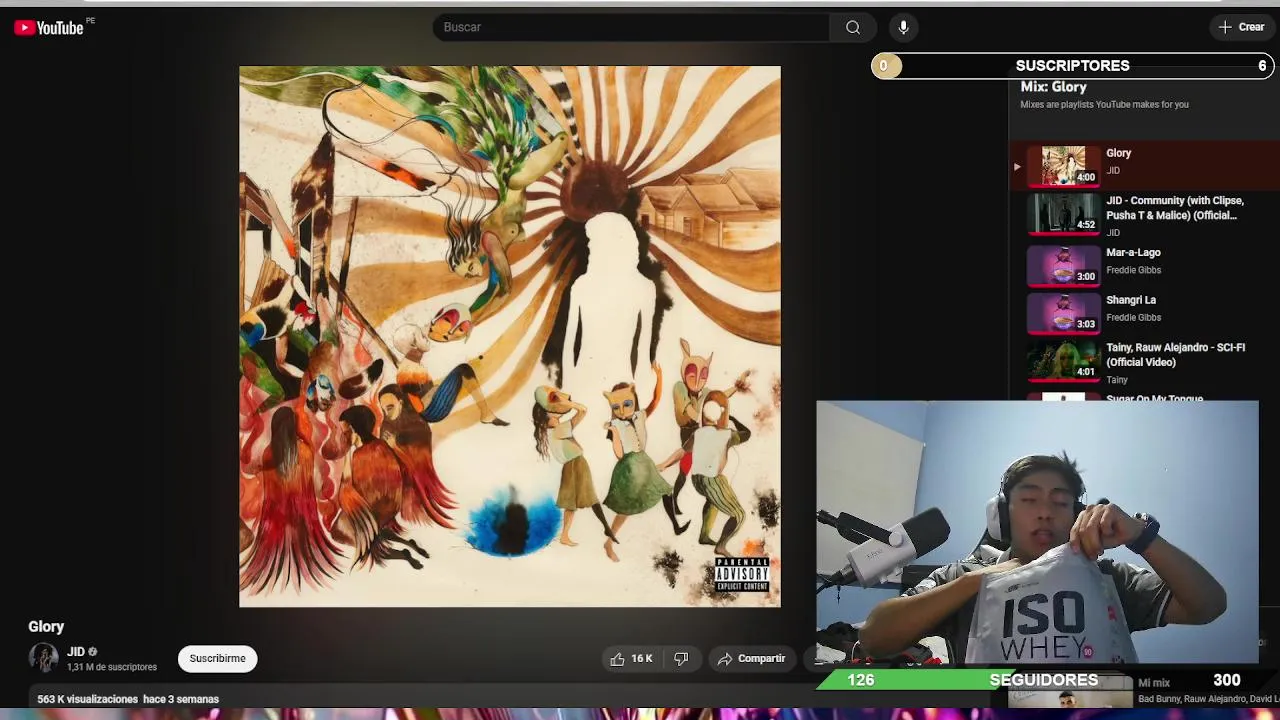Screen dimensions: 1280x720
Task: Open JID channel name link
Action: pyautogui.click(x=76, y=652)
